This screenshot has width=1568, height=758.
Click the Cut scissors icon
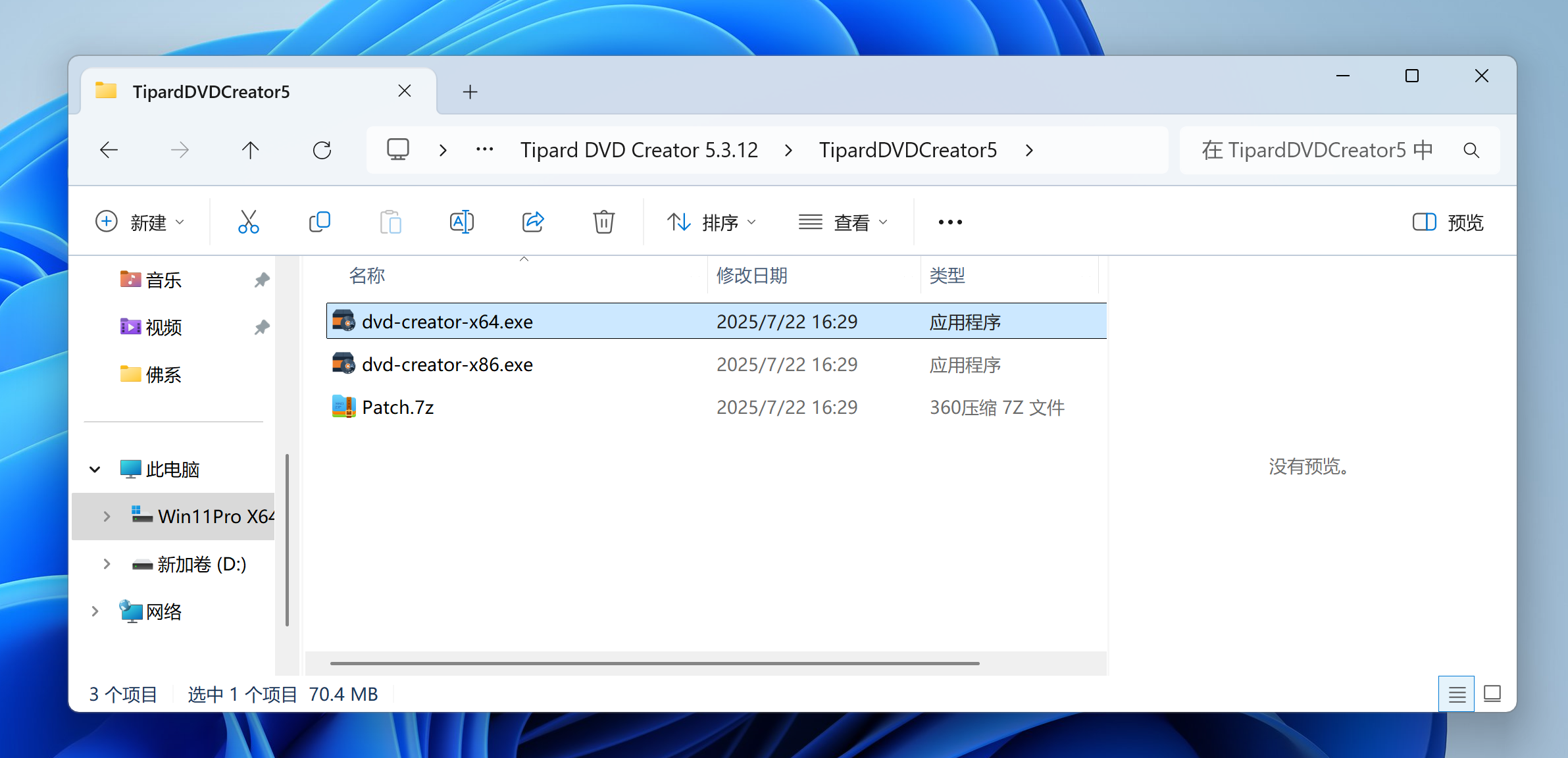coord(248,222)
